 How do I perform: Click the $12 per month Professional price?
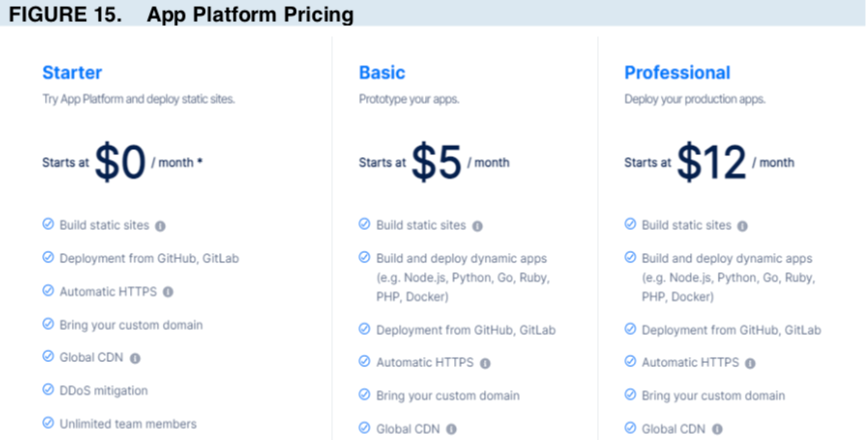pyautogui.click(x=711, y=162)
